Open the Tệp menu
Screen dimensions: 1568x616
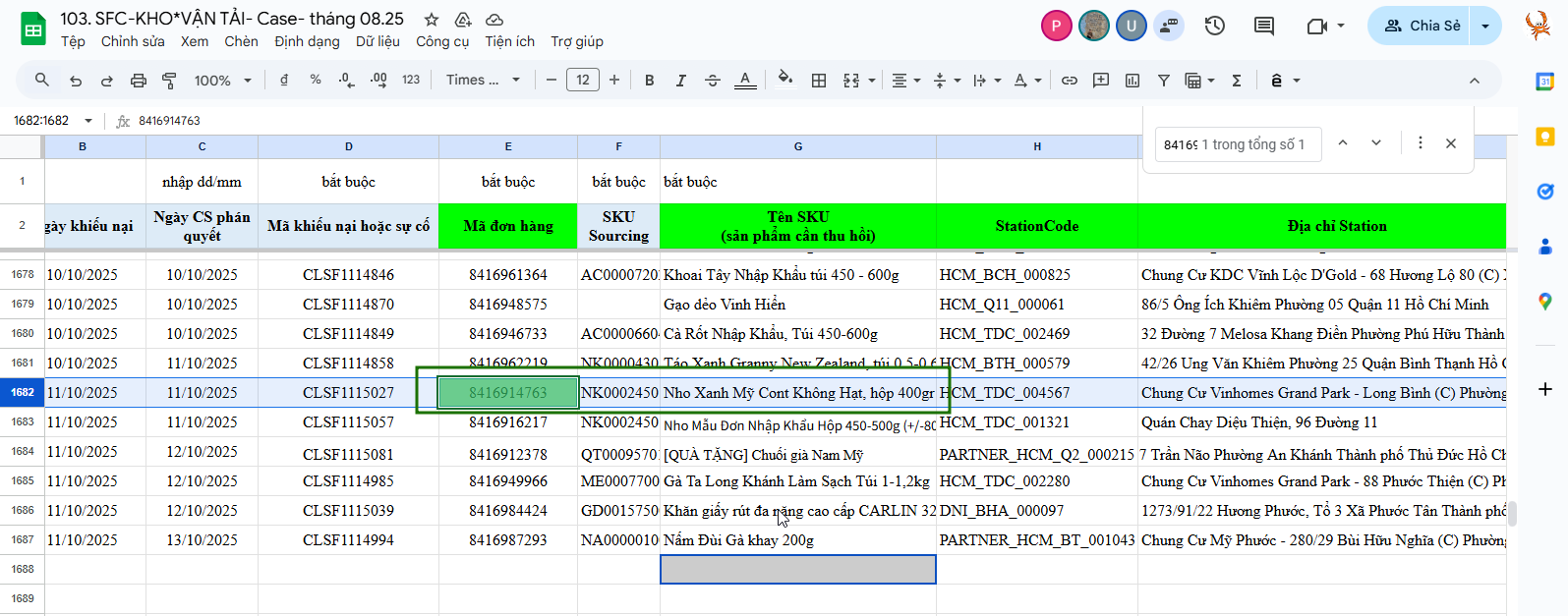(x=73, y=41)
